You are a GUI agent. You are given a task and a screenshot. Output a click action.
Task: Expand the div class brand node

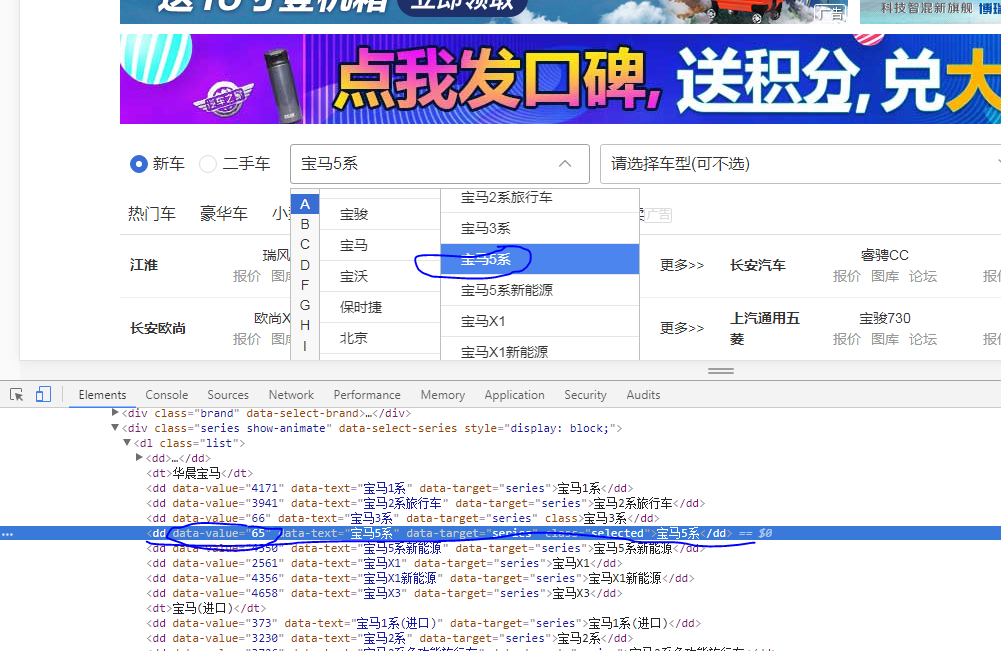(x=115, y=413)
